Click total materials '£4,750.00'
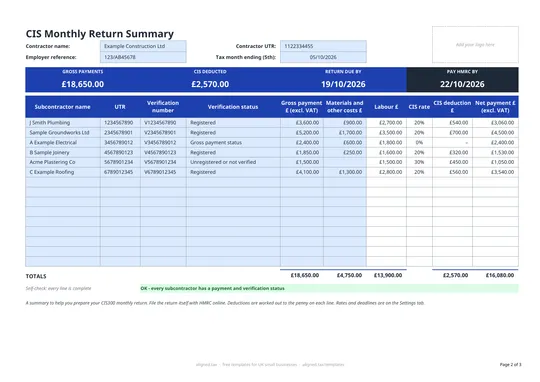 [x=349, y=275]
